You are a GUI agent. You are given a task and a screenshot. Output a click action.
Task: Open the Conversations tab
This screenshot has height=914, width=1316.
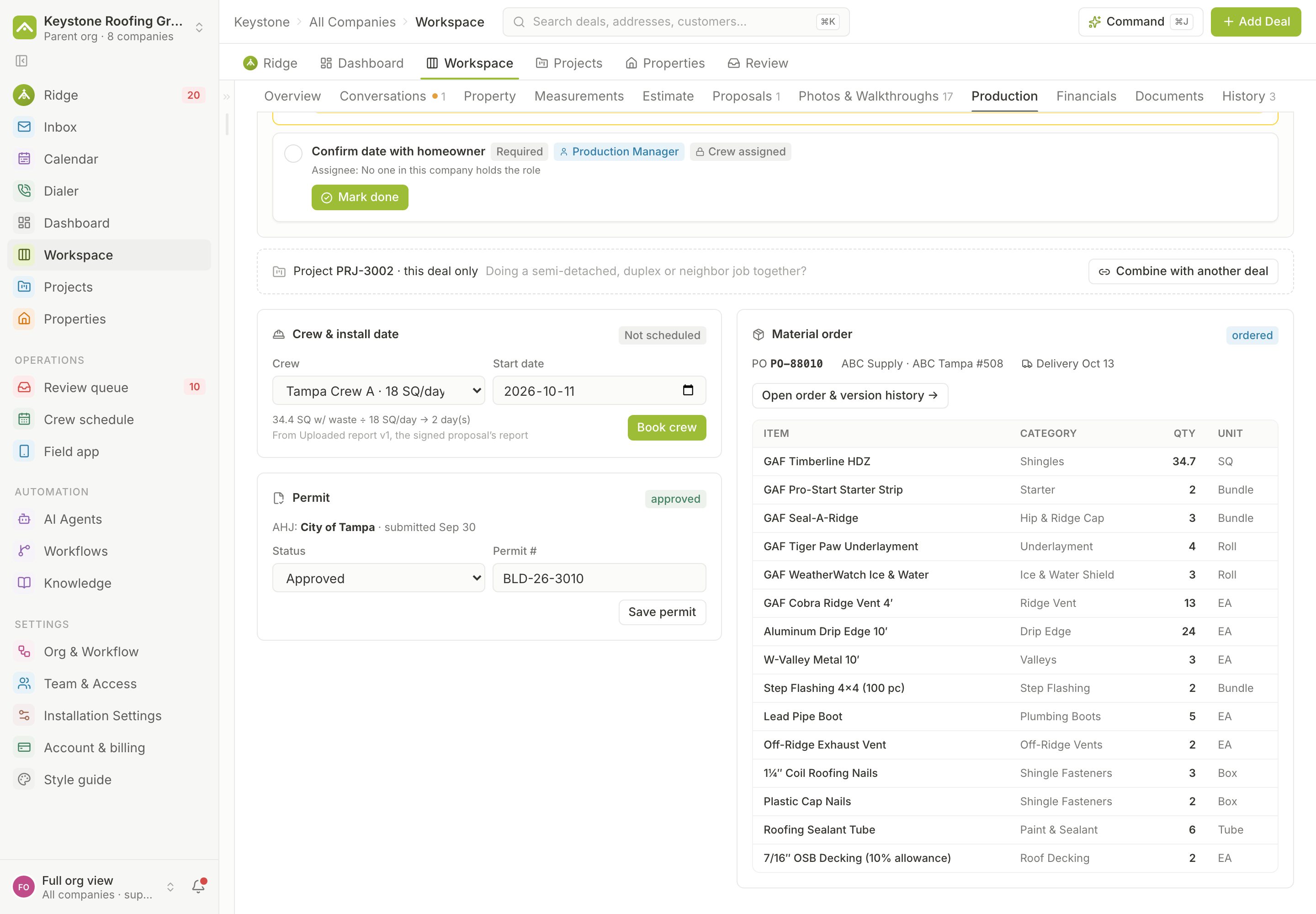pos(392,96)
